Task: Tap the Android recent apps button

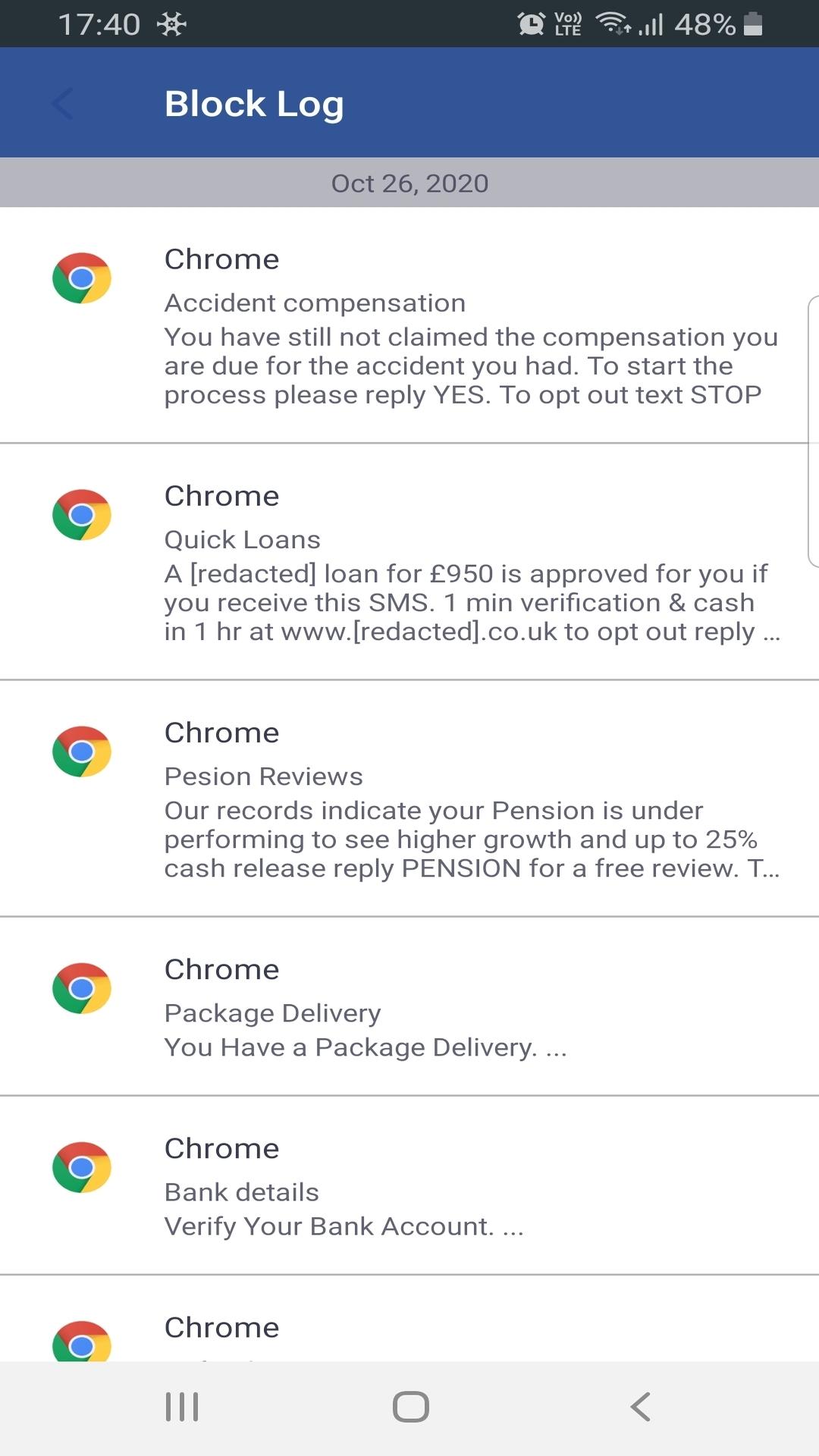Action: pos(182,1407)
